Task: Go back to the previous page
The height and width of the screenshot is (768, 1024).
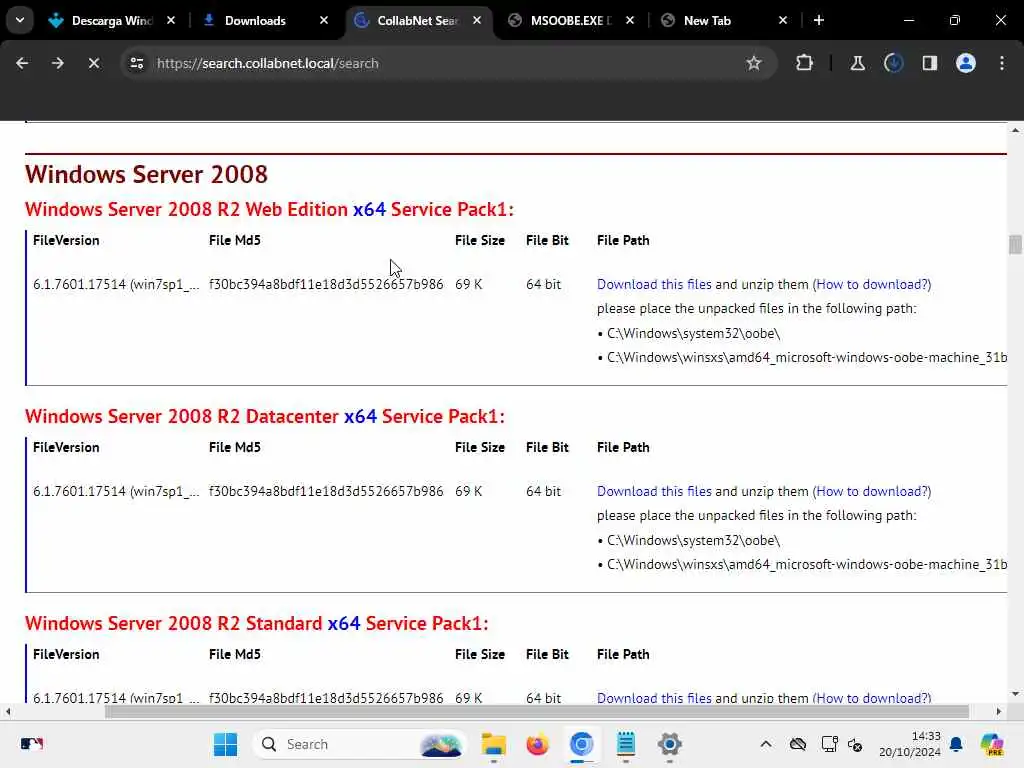Action: (x=22, y=63)
